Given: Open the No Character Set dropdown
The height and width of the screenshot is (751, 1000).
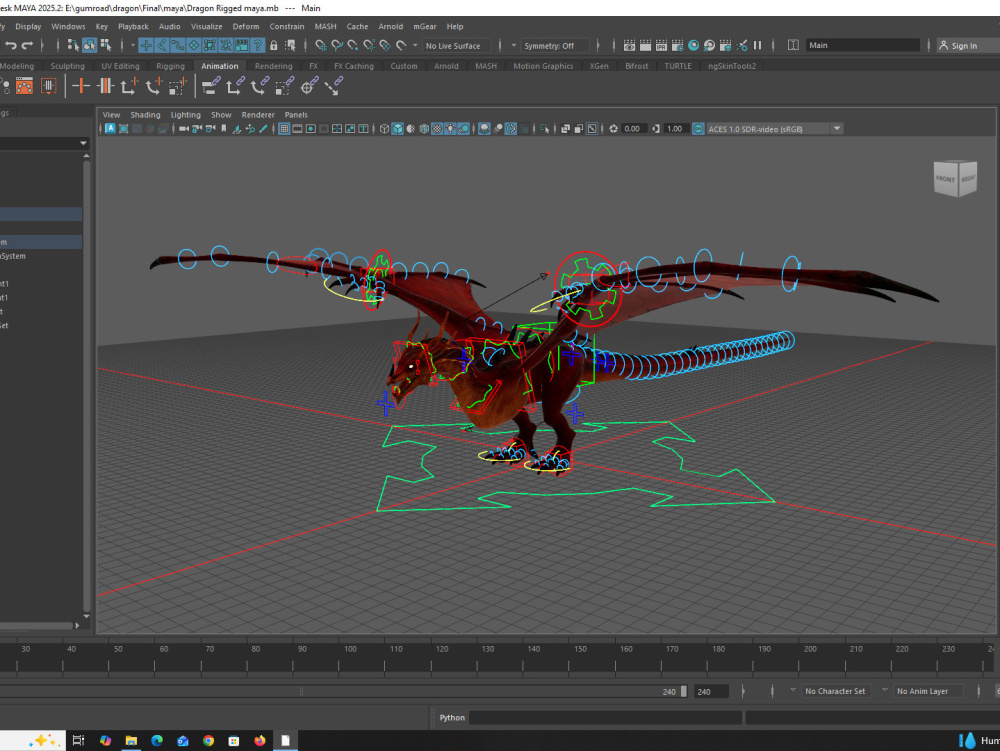Looking at the screenshot, I should point(835,691).
